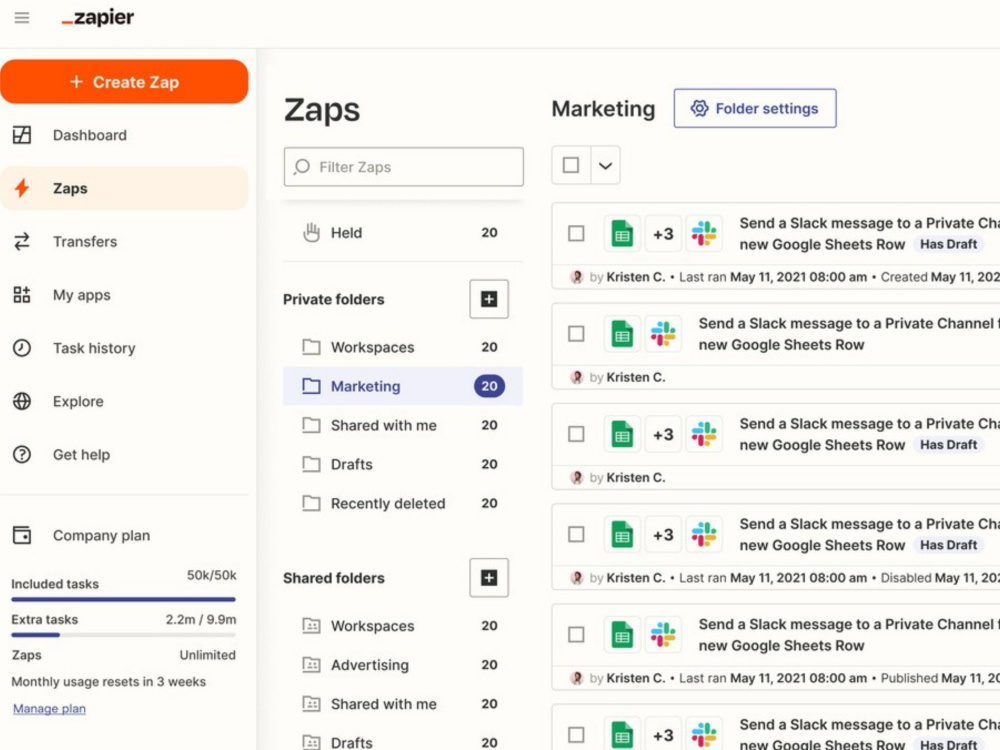Click the Get help question mark icon
Image resolution: width=1000 pixels, height=750 pixels.
click(22, 455)
